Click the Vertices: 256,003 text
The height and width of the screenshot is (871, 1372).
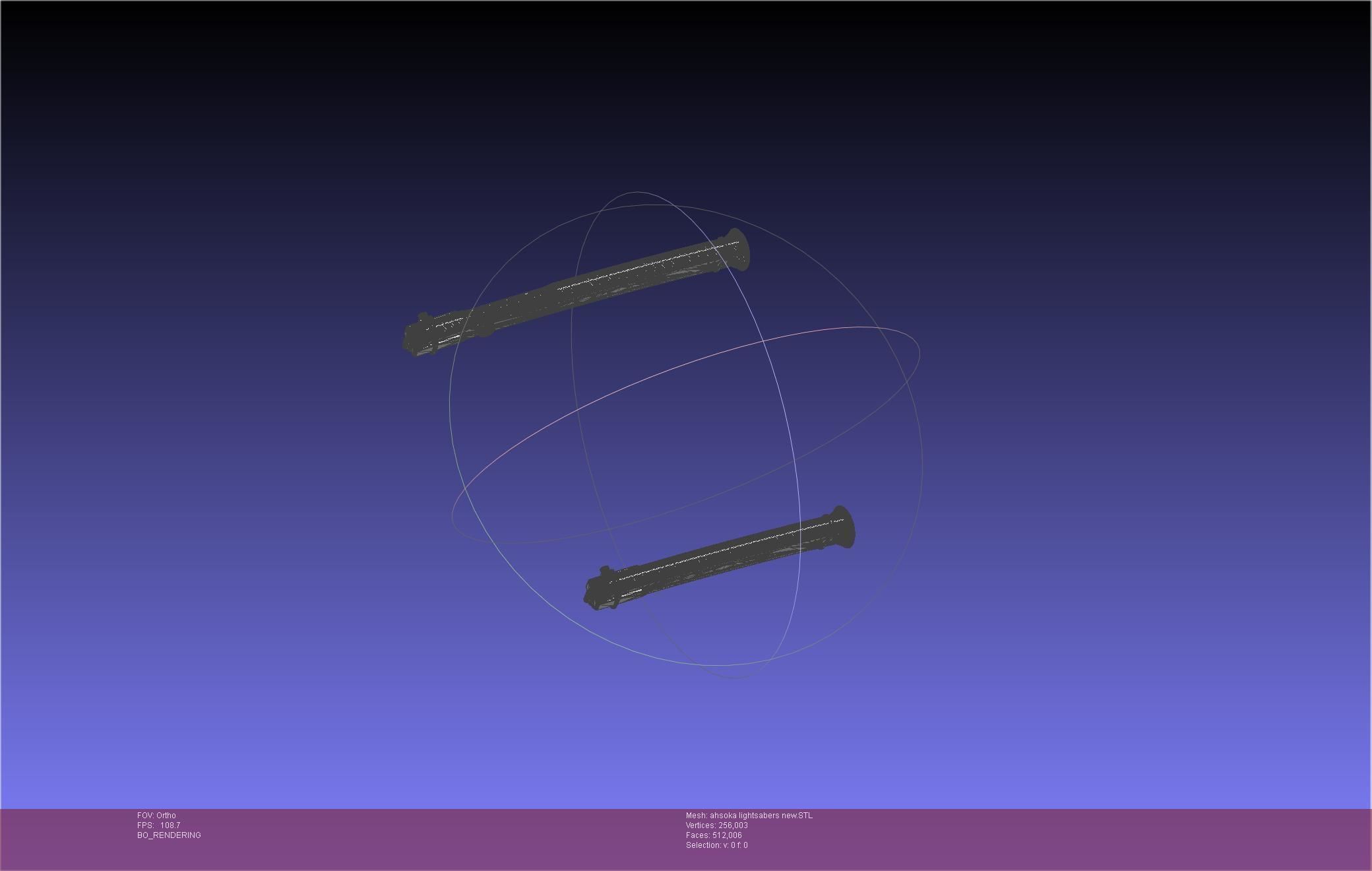[716, 825]
